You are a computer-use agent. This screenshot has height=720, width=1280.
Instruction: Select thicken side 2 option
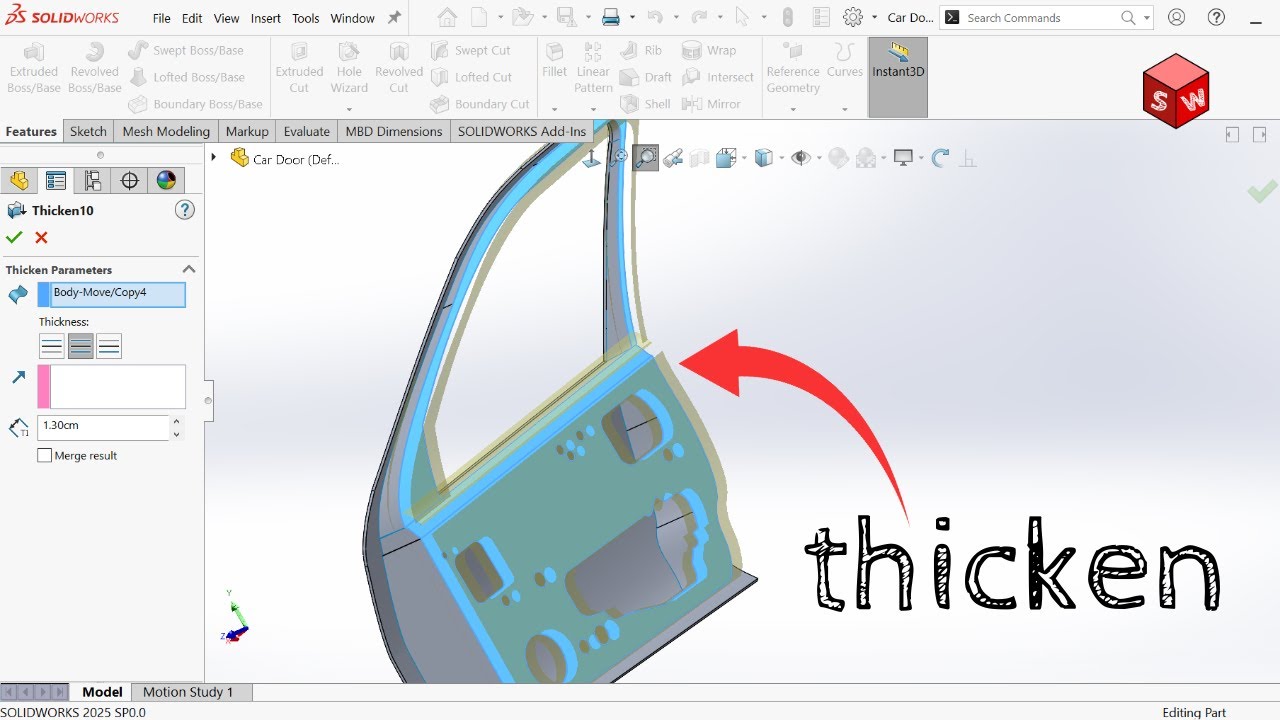(109, 346)
